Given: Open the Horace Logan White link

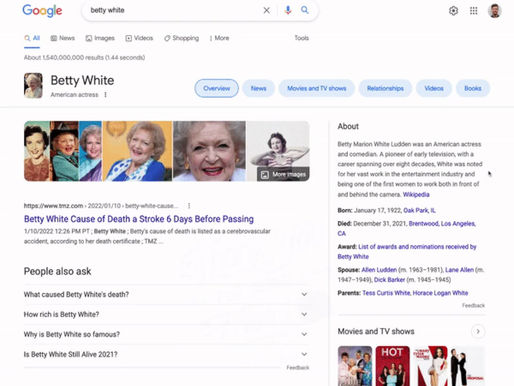Looking at the screenshot, I should click(x=440, y=293).
